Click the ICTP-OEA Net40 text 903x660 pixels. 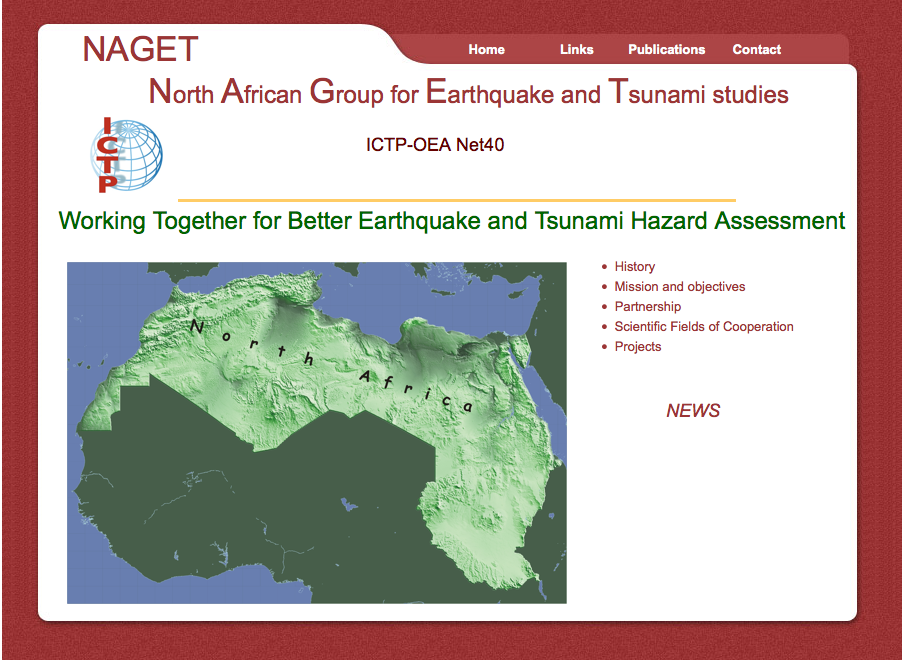click(435, 145)
